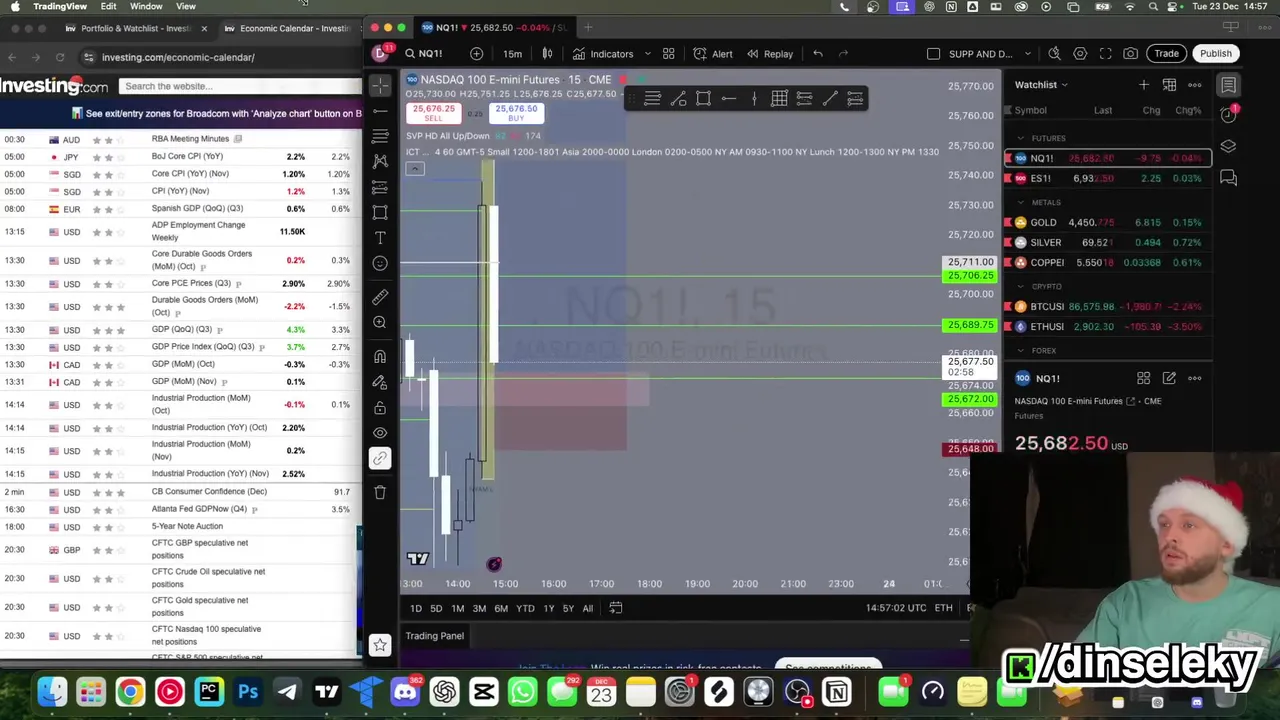
Task: Set chart range to 1D
Action: click(416, 609)
